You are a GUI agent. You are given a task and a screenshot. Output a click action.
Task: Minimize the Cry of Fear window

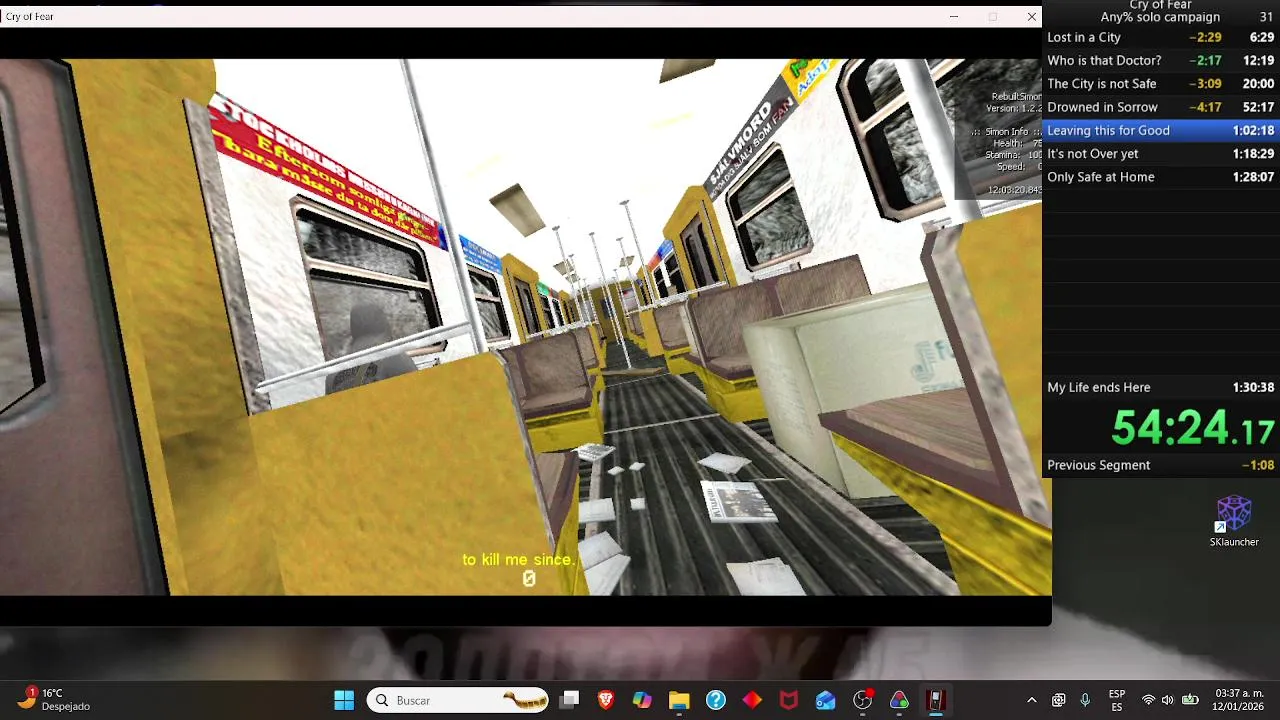click(953, 16)
